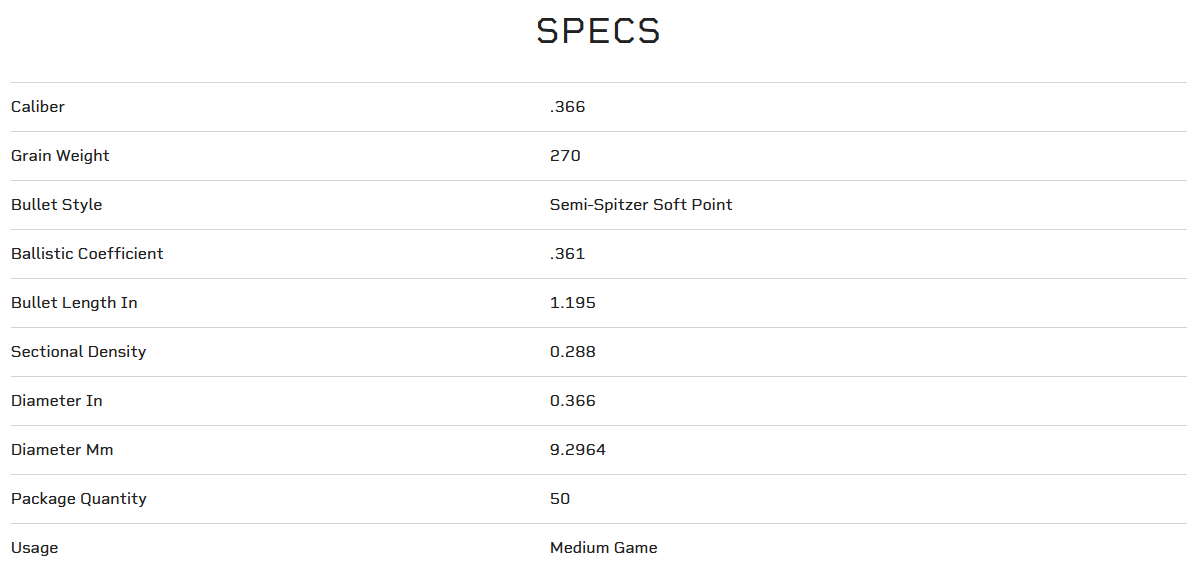
Task: Select the Diameter Mm label
Action: (x=62, y=450)
